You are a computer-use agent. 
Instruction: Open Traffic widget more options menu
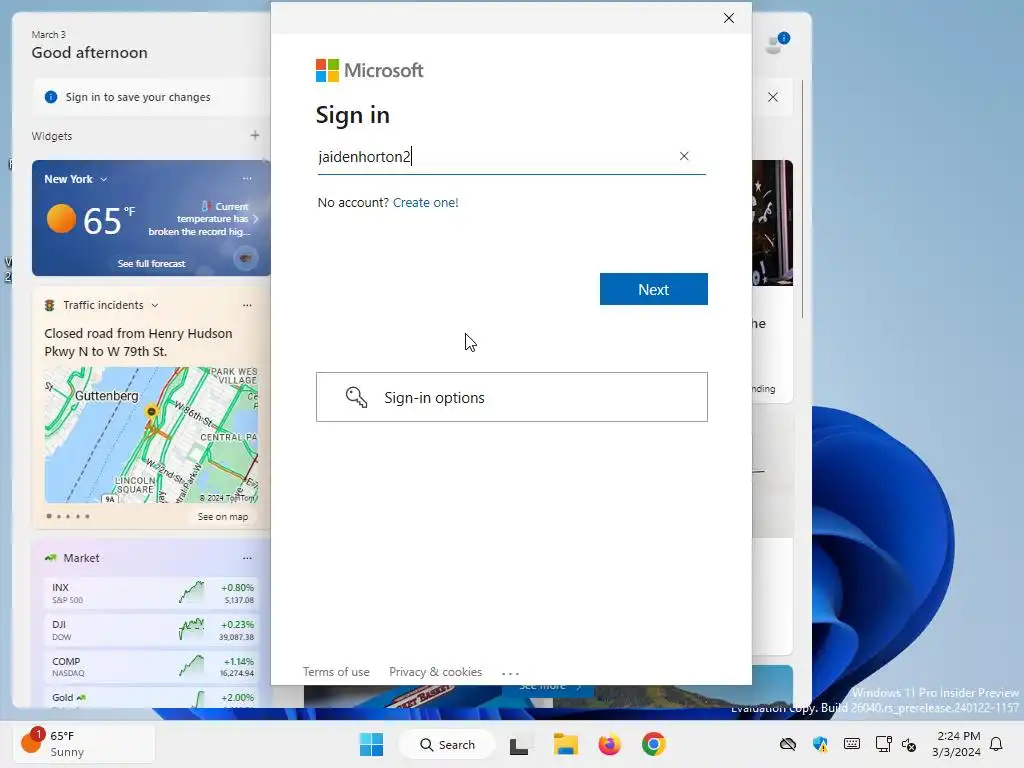click(x=247, y=305)
